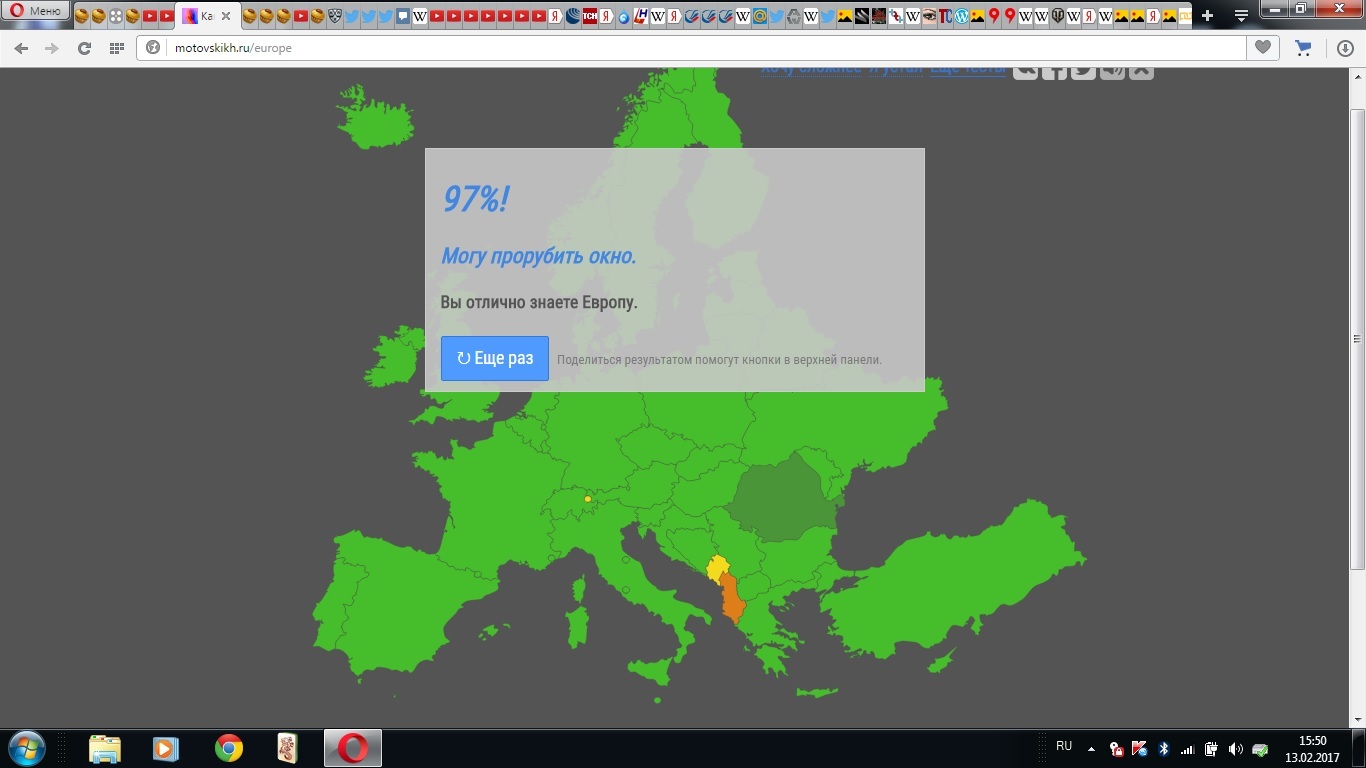Open the Bluetooth tray icon

point(1164,749)
